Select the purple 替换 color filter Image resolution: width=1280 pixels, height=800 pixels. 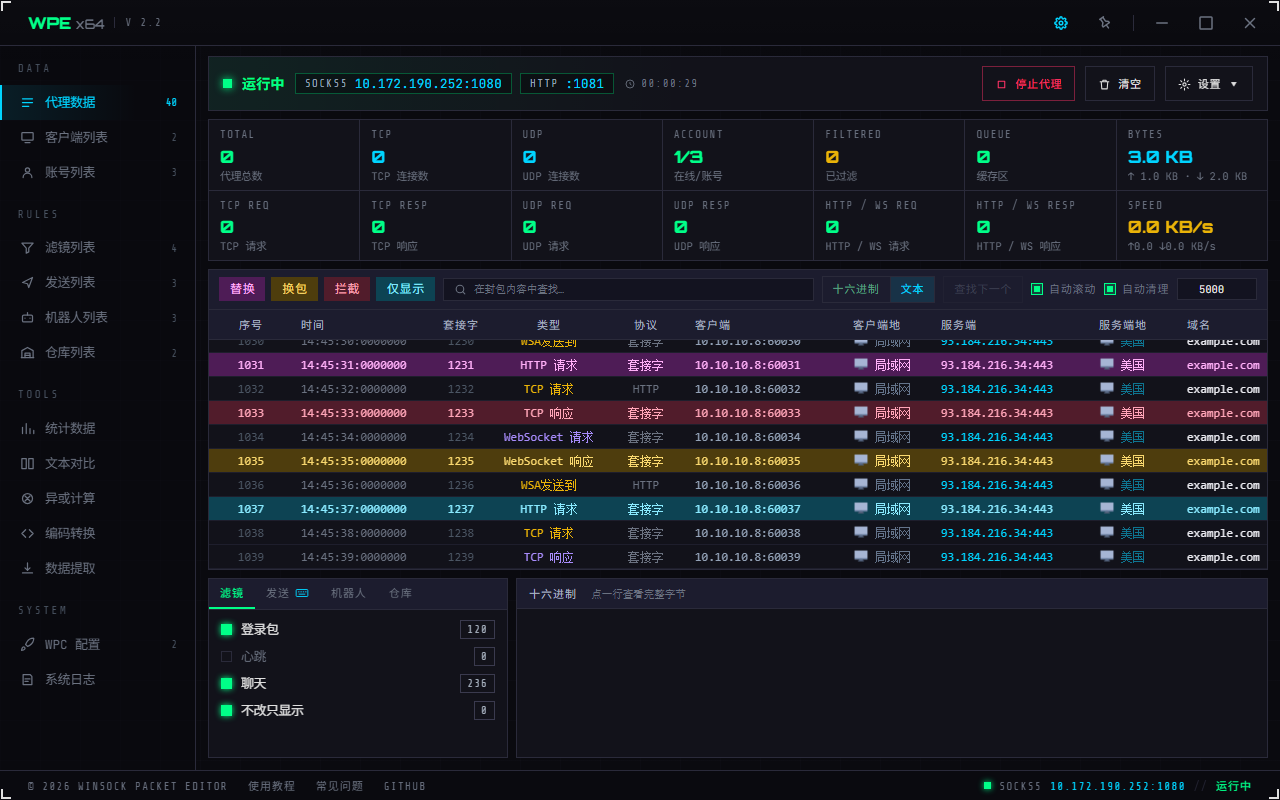[242, 289]
